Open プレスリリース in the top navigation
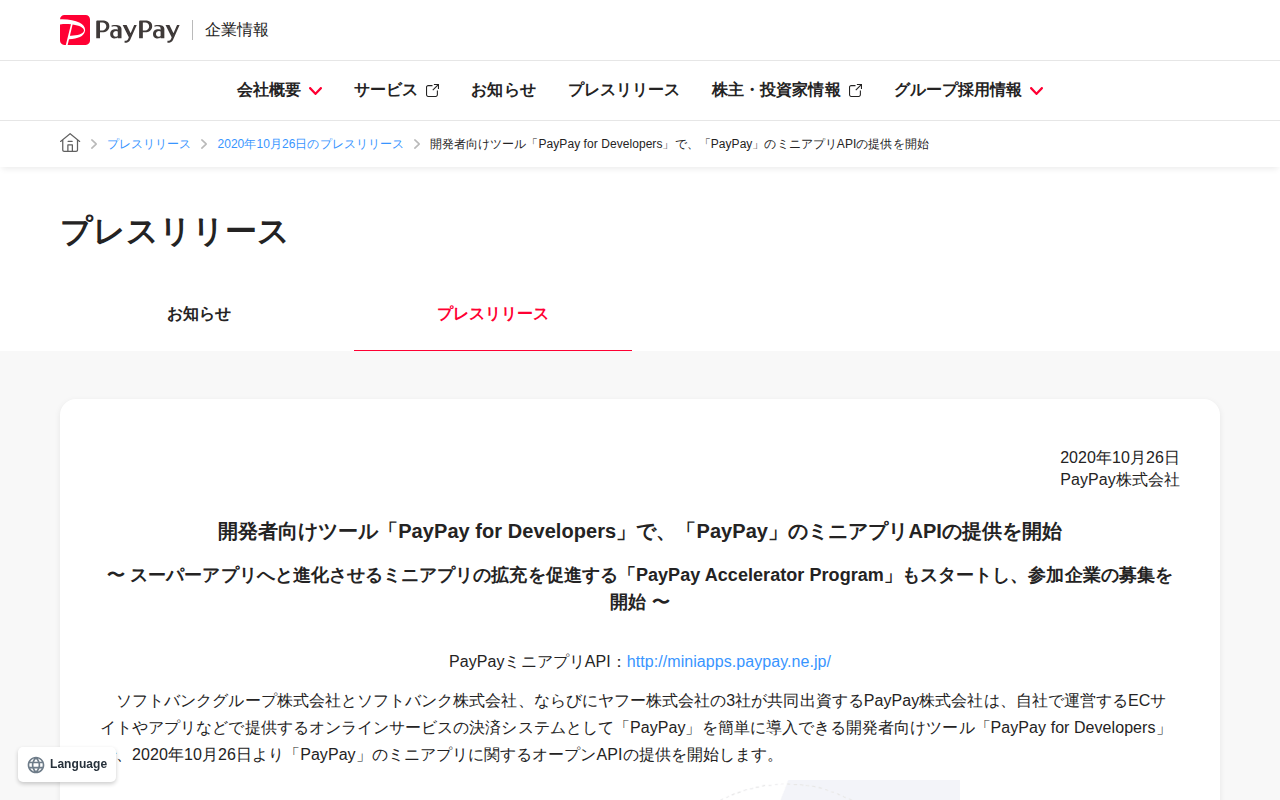This screenshot has height=800, width=1280. (623, 90)
